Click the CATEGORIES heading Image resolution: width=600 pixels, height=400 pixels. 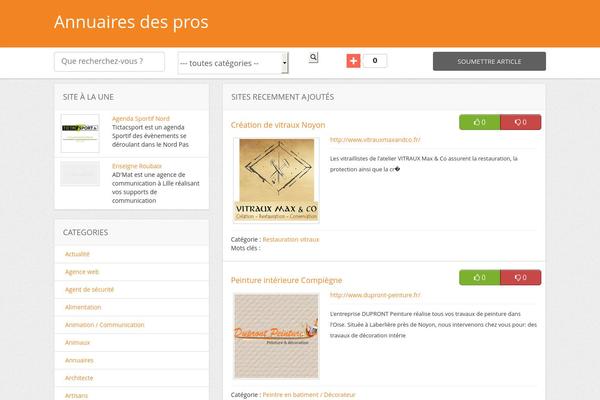[x=85, y=232]
